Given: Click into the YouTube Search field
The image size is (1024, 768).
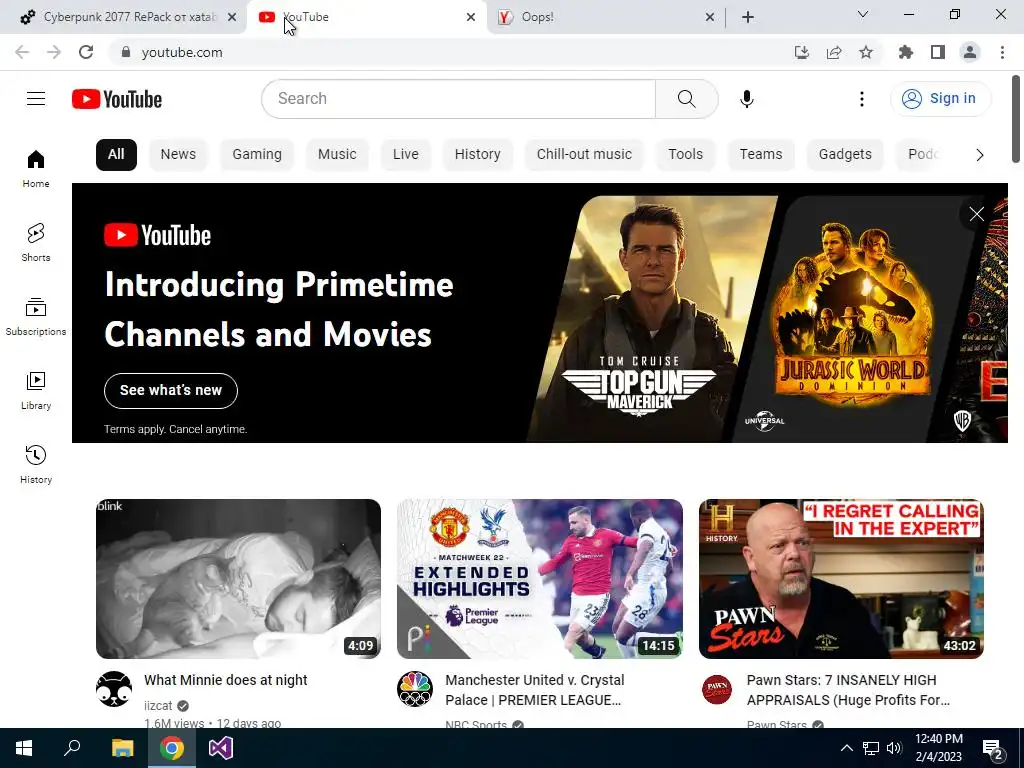Looking at the screenshot, I should point(458,99).
